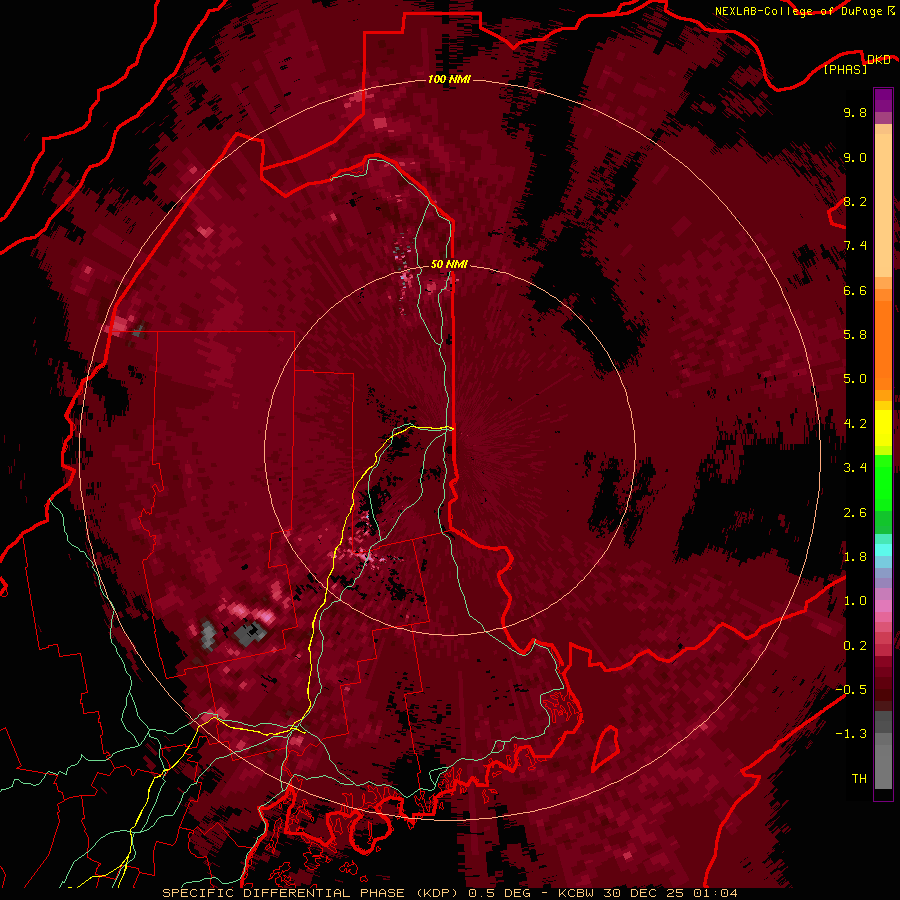This screenshot has height=900, width=900.
Task: Click the 8.2 color scale label
Action: (x=855, y=201)
